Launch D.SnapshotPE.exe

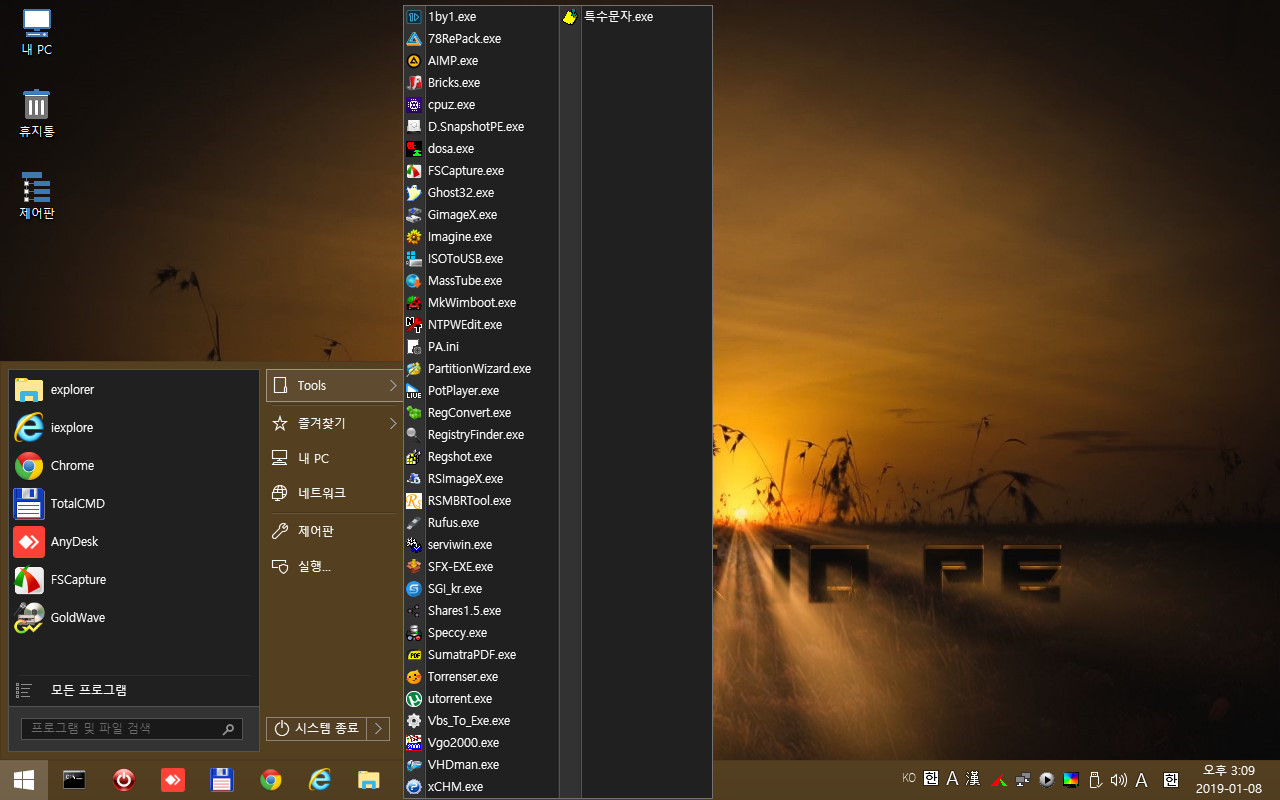pos(481,127)
